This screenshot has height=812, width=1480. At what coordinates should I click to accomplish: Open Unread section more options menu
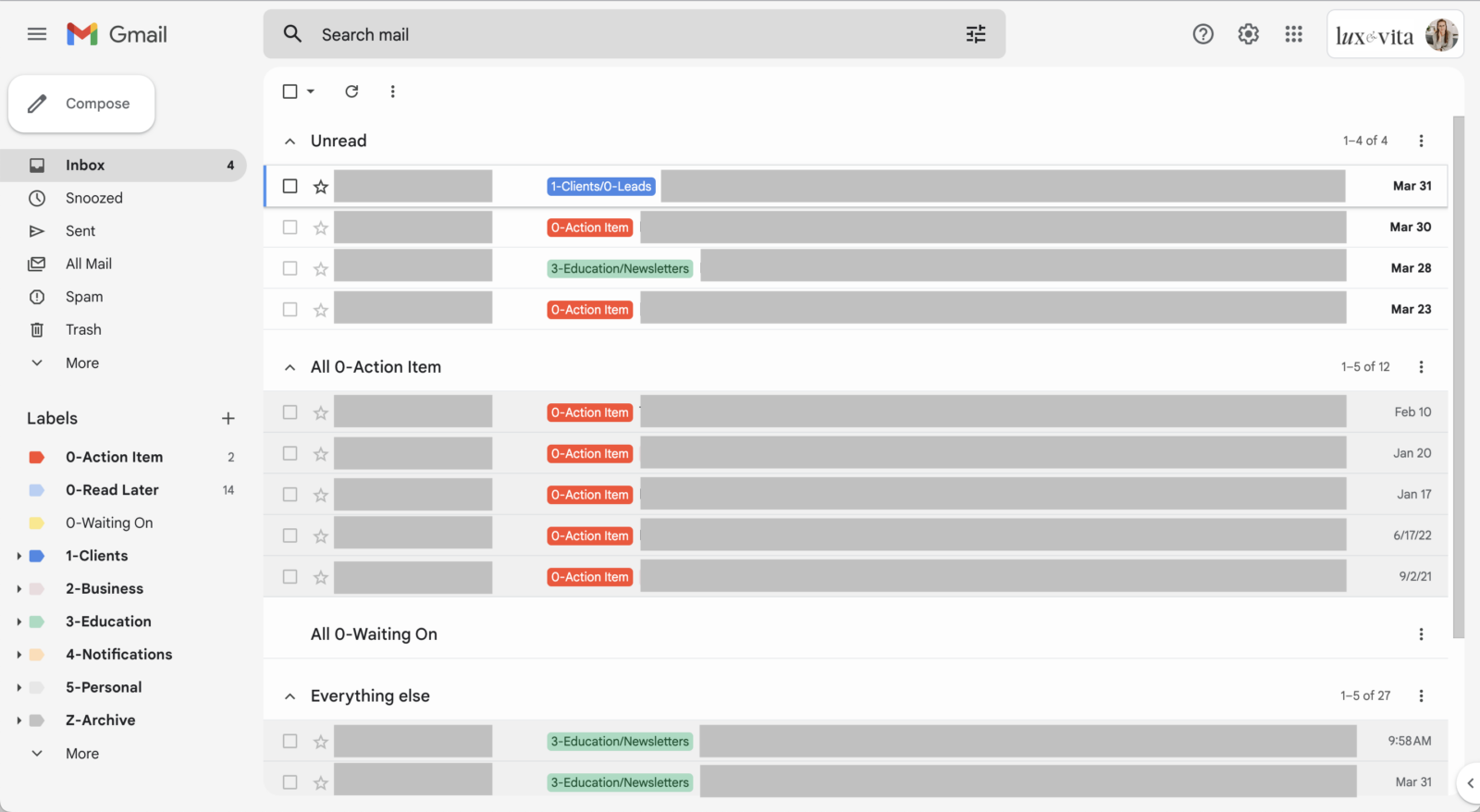pyautogui.click(x=1421, y=141)
